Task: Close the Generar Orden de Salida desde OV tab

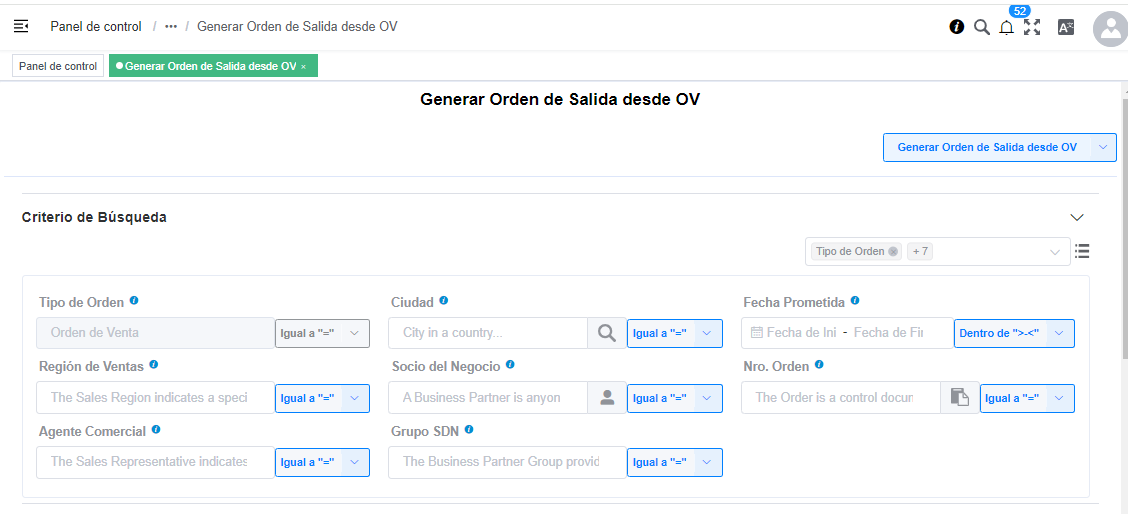Action: point(304,66)
